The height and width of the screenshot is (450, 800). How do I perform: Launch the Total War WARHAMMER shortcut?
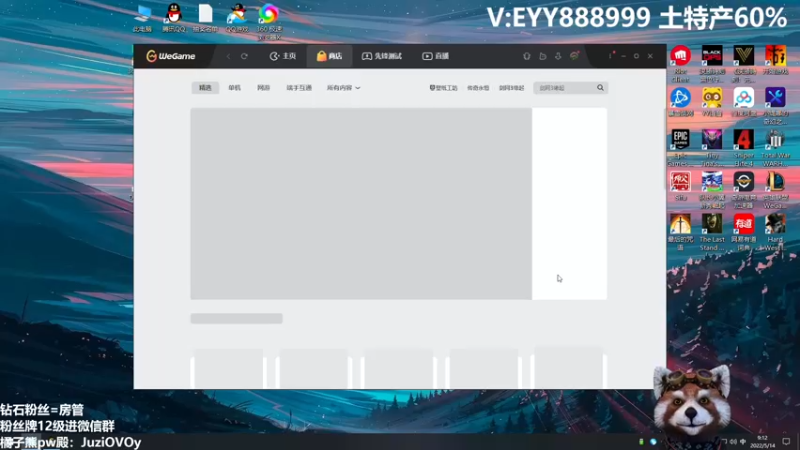[x=775, y=147]
